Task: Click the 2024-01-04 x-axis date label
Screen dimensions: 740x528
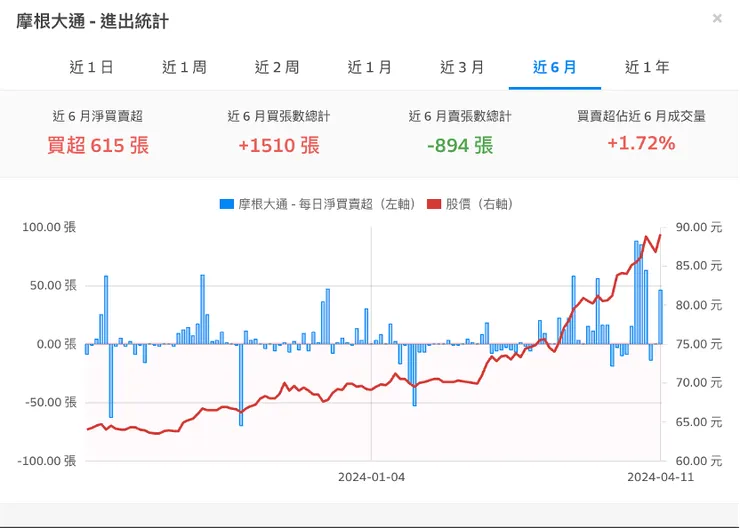Action: 371,477
